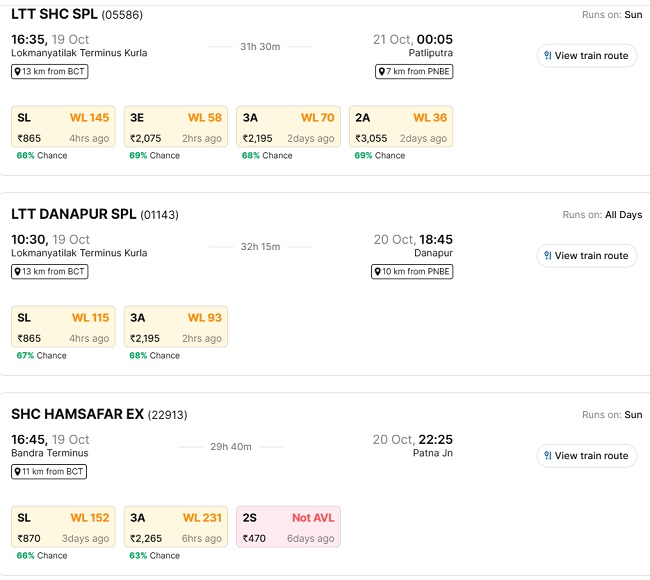Click location pin in 11 km from BCT badge
The width and height of the screenshot is (650, 580).
point(18,472)
